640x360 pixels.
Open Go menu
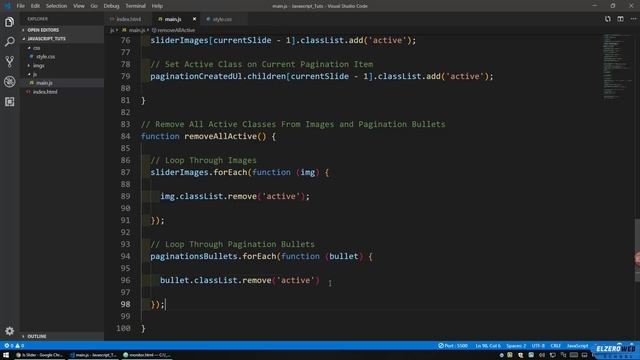(94, 6)
